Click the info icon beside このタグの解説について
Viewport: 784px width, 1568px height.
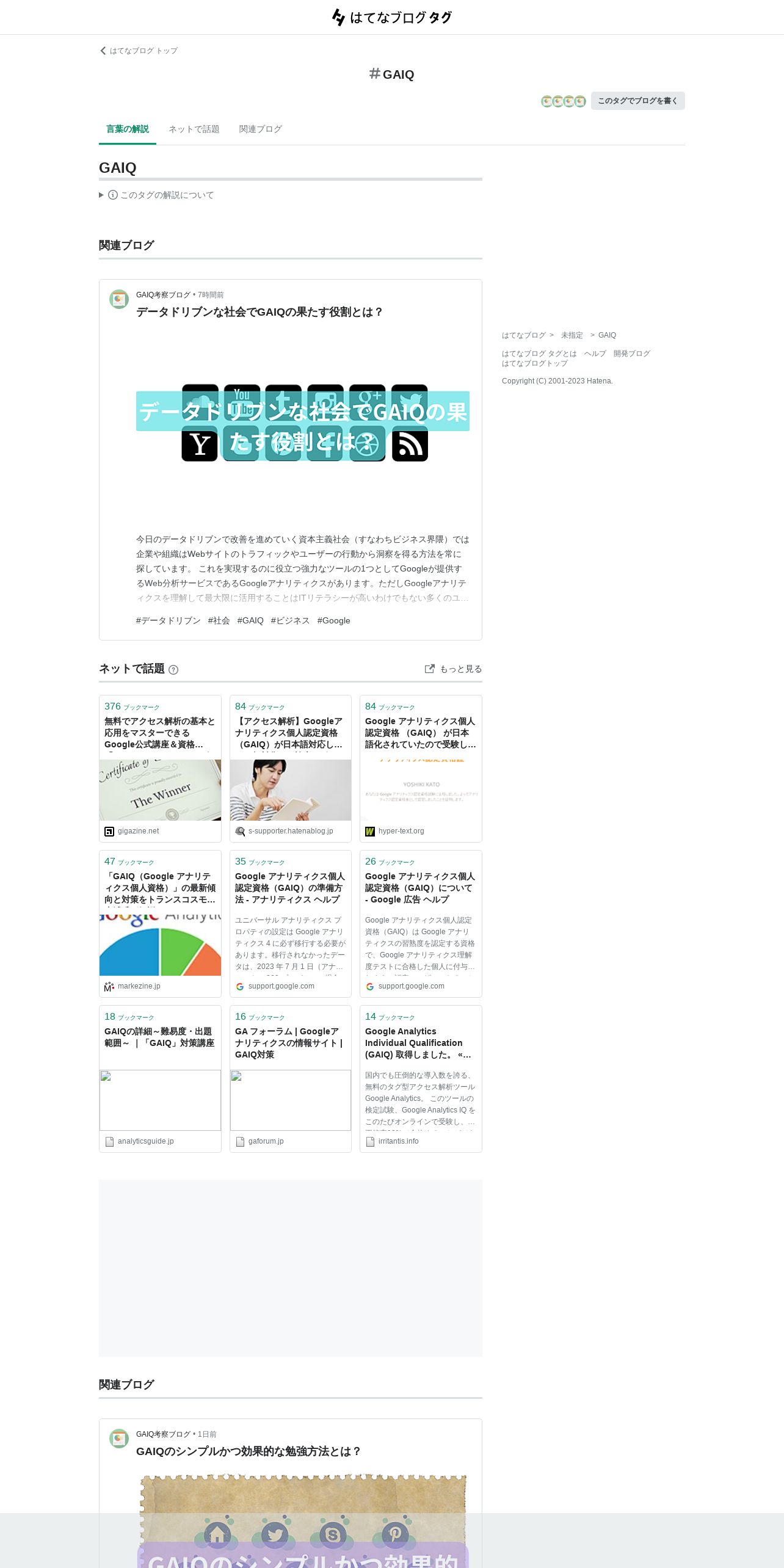(113, 195)
